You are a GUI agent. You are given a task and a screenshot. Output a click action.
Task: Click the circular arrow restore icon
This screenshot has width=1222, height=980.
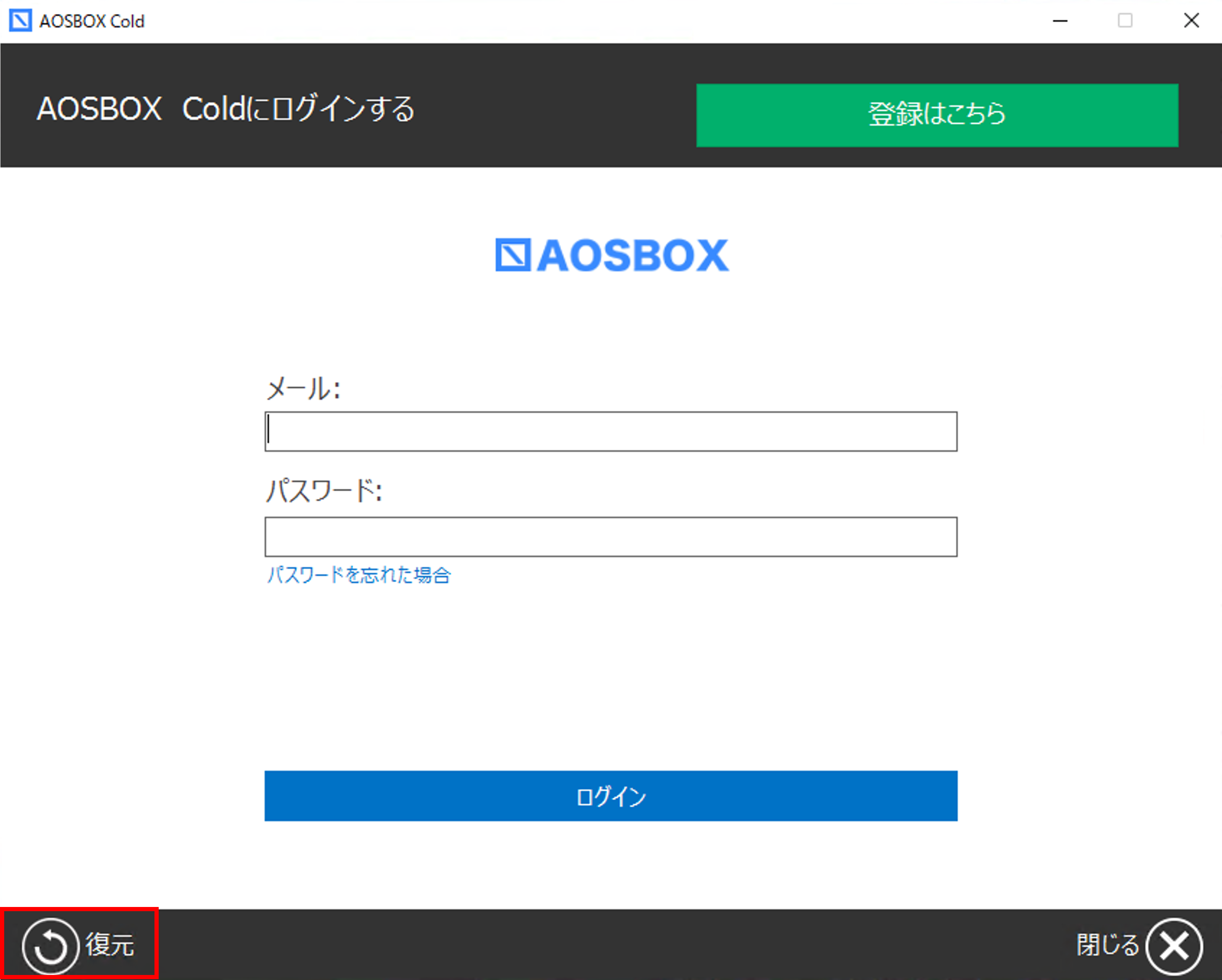coord(50,946)
